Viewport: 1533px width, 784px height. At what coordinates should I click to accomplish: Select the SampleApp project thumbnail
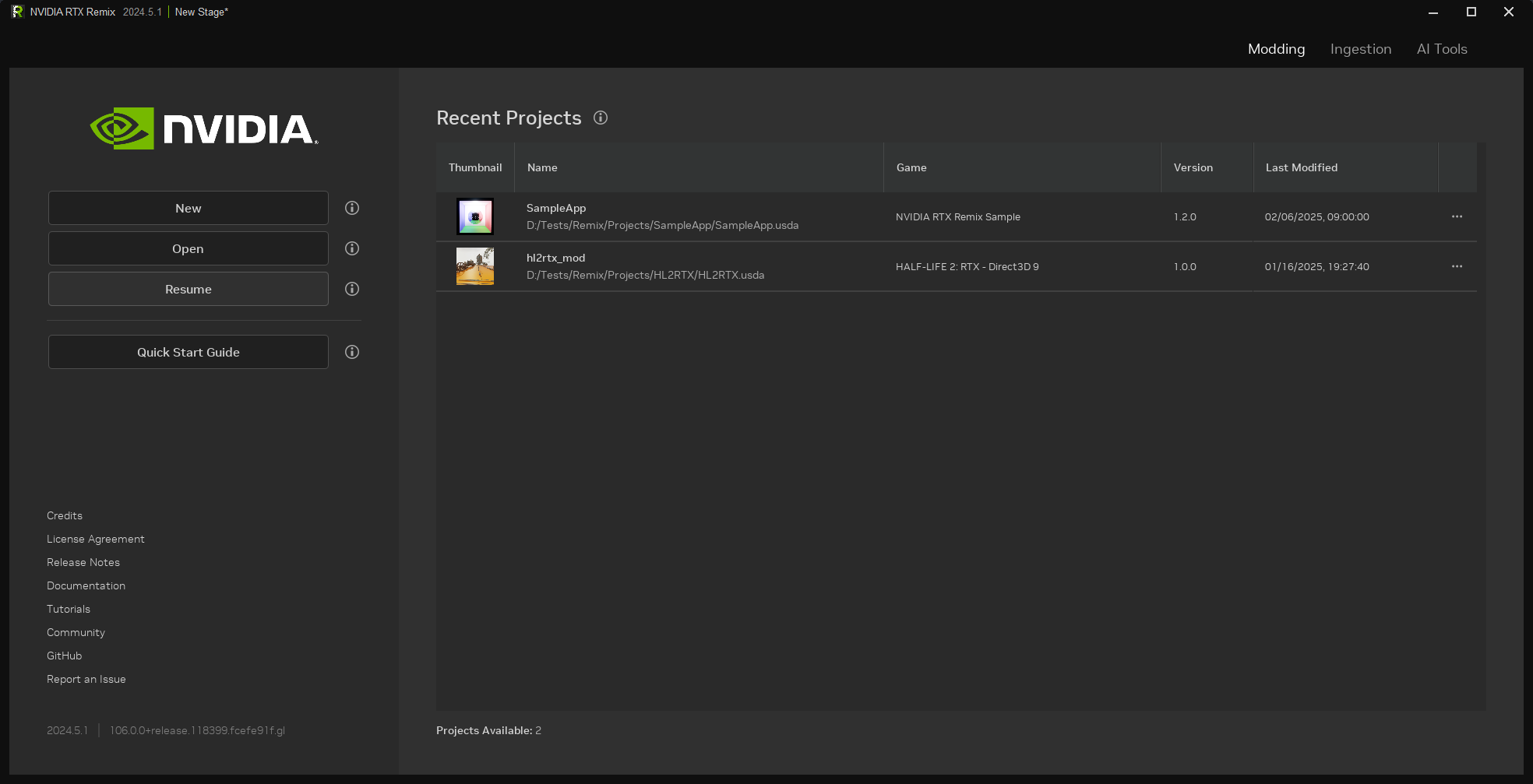475,216
